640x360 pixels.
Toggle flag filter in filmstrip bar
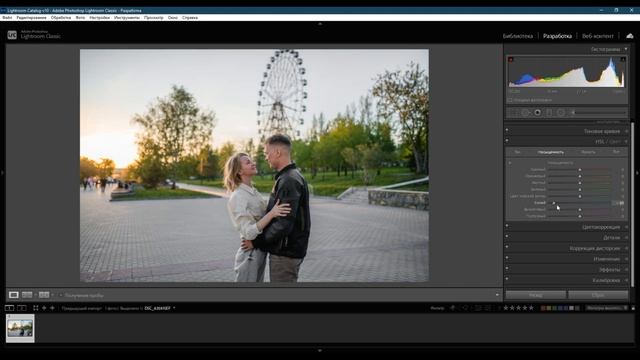click(453, 308)
